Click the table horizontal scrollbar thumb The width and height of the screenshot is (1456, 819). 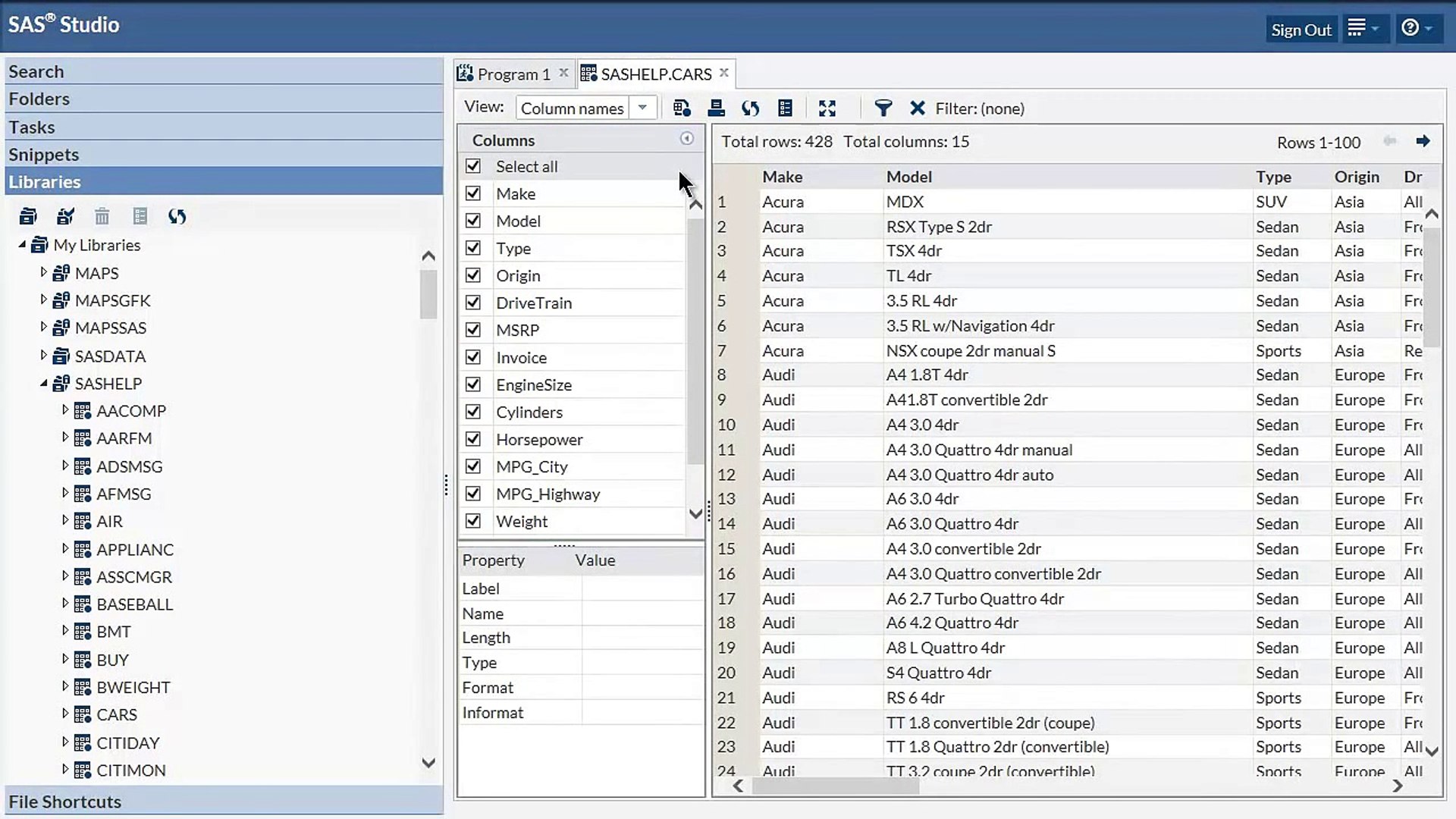[x=836, y=786]
